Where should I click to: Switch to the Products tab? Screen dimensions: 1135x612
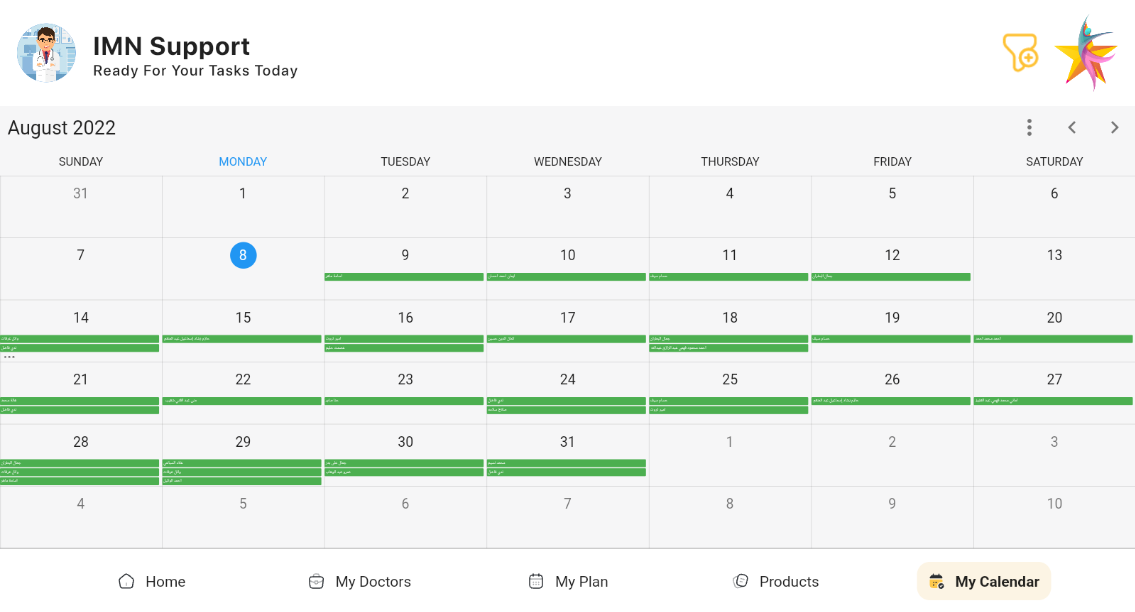point(775,581)
